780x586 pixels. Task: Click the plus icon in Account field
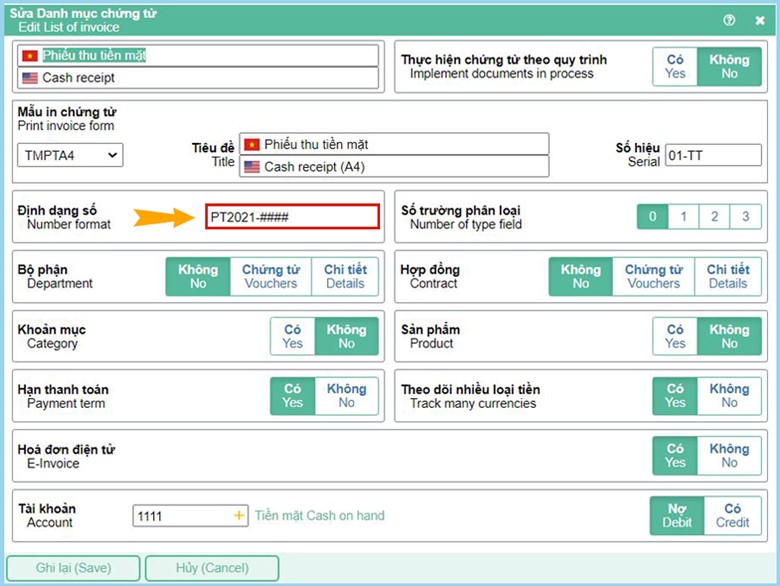pos(239,516)
